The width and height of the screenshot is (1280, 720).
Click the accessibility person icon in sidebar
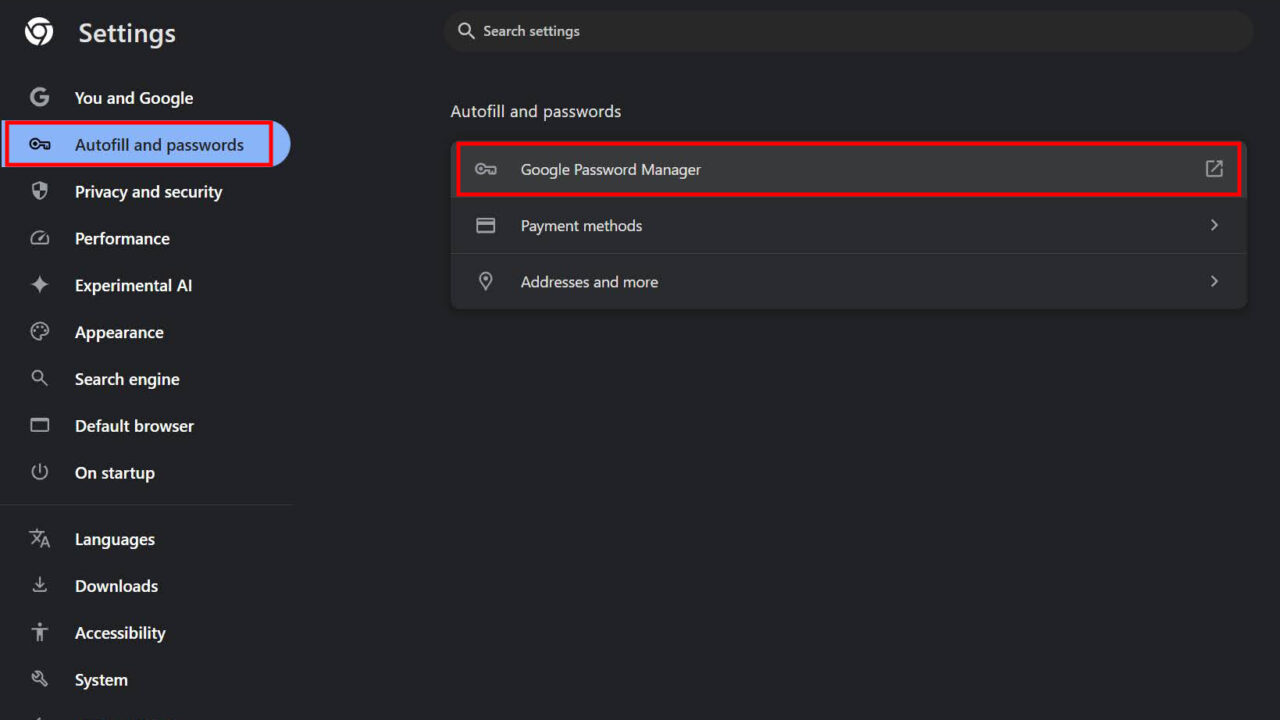click(40, 632)
